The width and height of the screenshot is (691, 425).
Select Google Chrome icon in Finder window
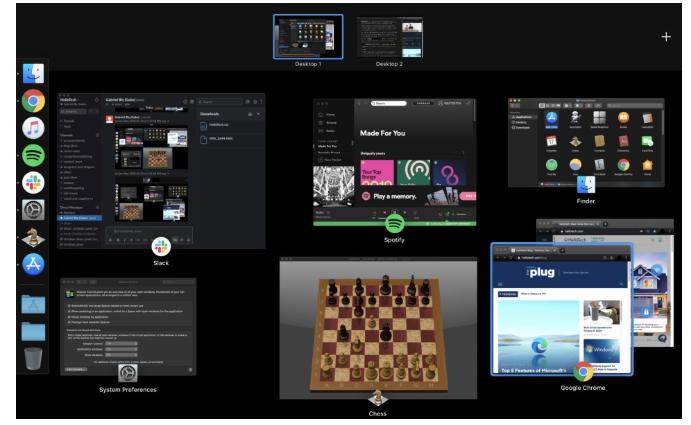623,165
